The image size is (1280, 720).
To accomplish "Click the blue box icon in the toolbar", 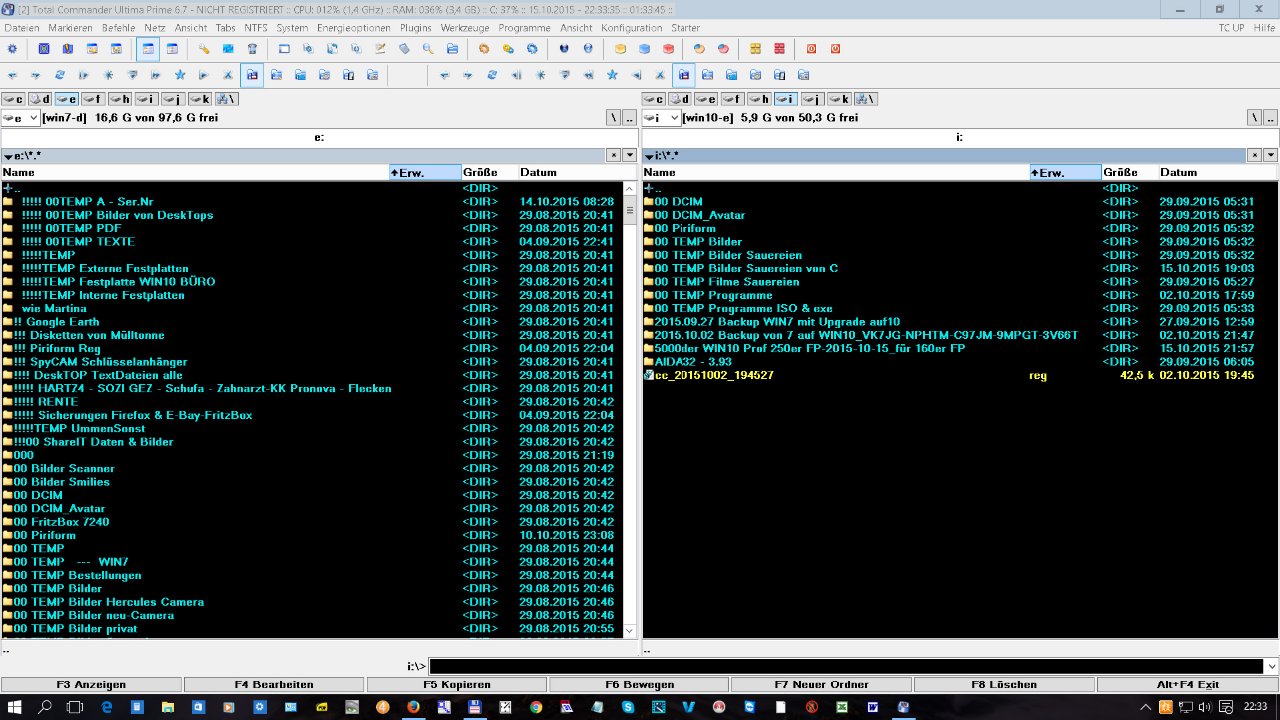I will [644, 48].
